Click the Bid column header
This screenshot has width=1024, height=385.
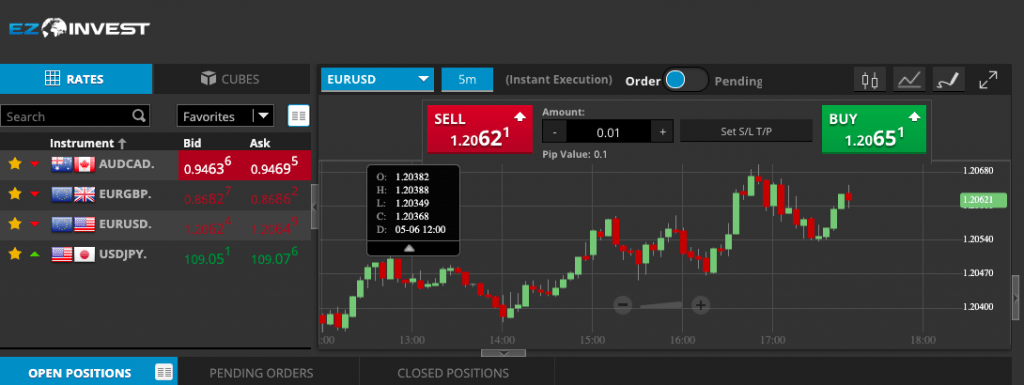point(193,143)
